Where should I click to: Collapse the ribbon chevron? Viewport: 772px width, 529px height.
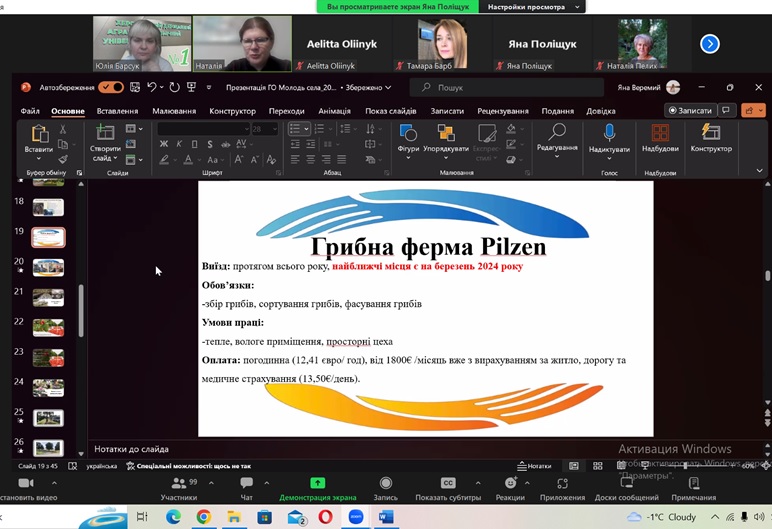pos(759,170)
